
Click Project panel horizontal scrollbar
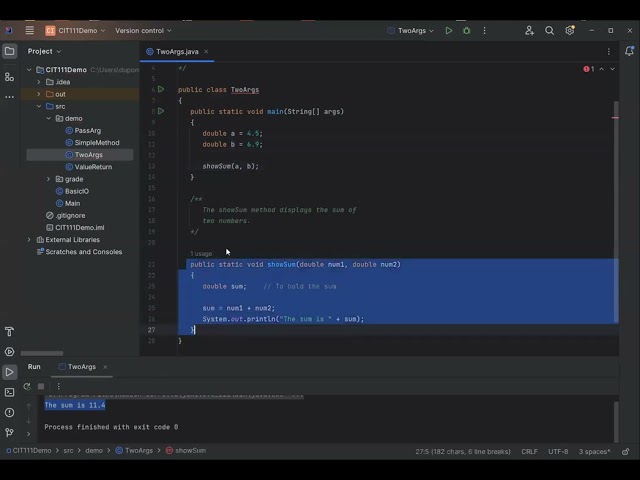[42, 353]
